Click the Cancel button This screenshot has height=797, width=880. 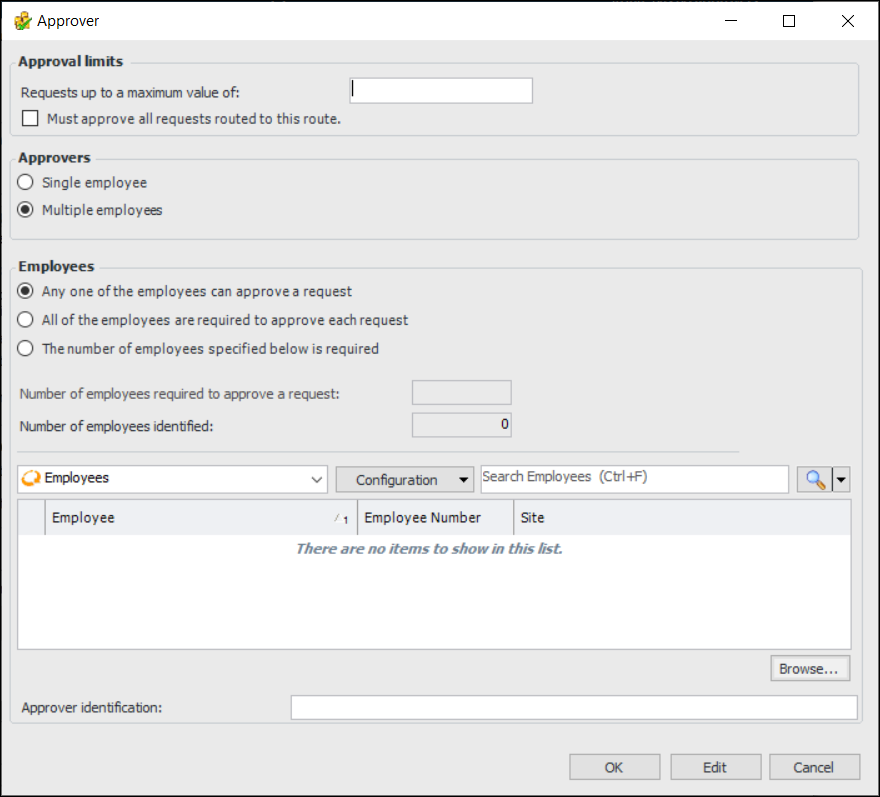click(x=814, y=767)
